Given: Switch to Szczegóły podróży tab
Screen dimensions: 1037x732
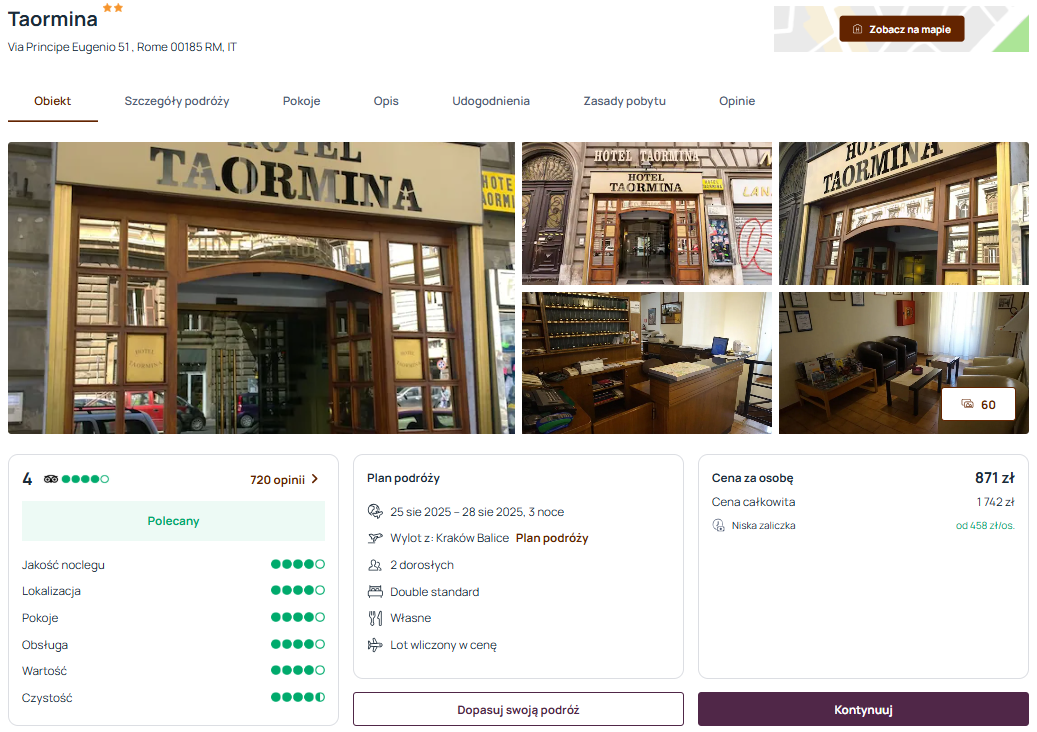Looking at the screenshot, I should [177, 101].
